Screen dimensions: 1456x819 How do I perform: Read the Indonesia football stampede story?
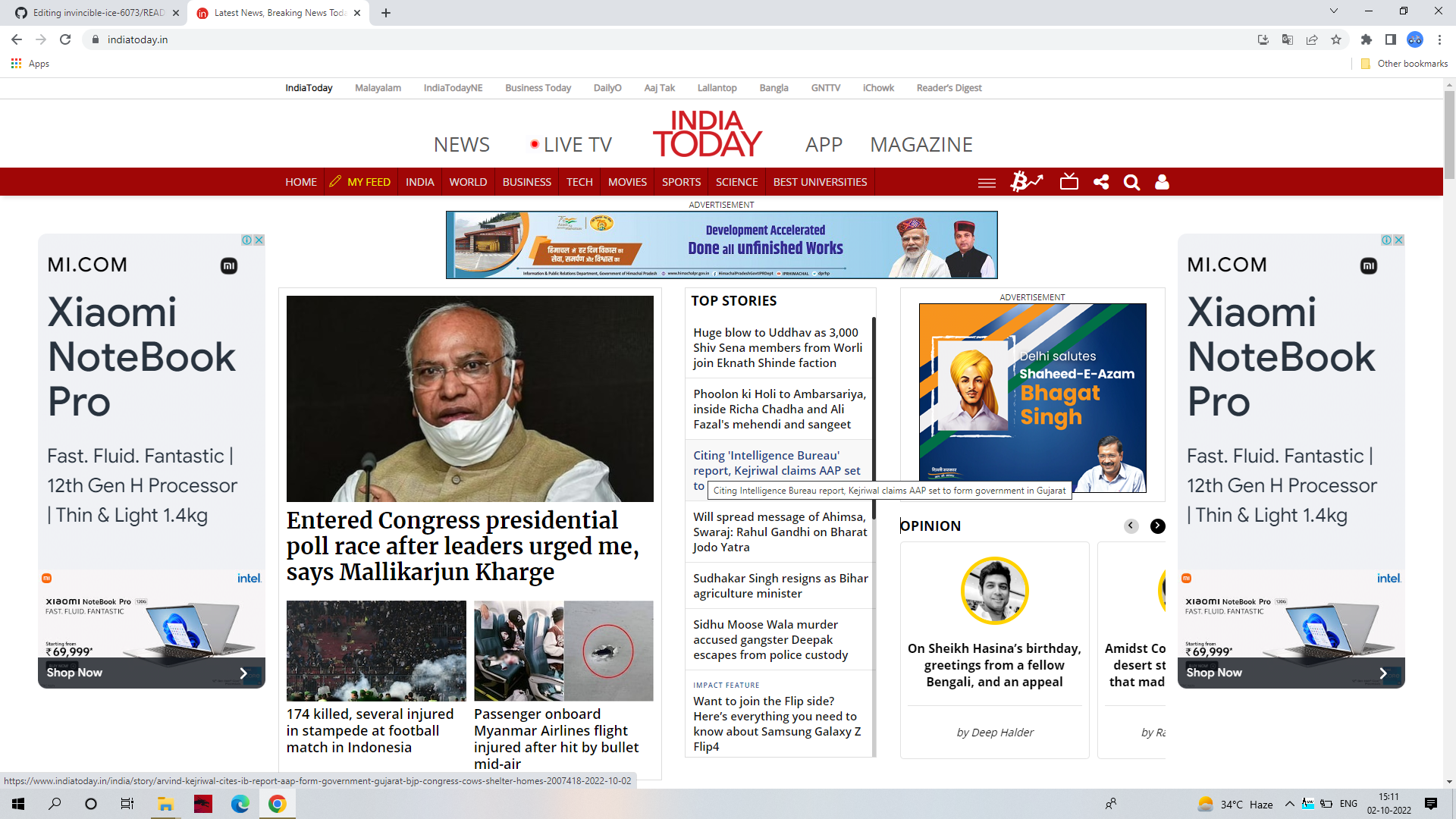coord(370,730)
